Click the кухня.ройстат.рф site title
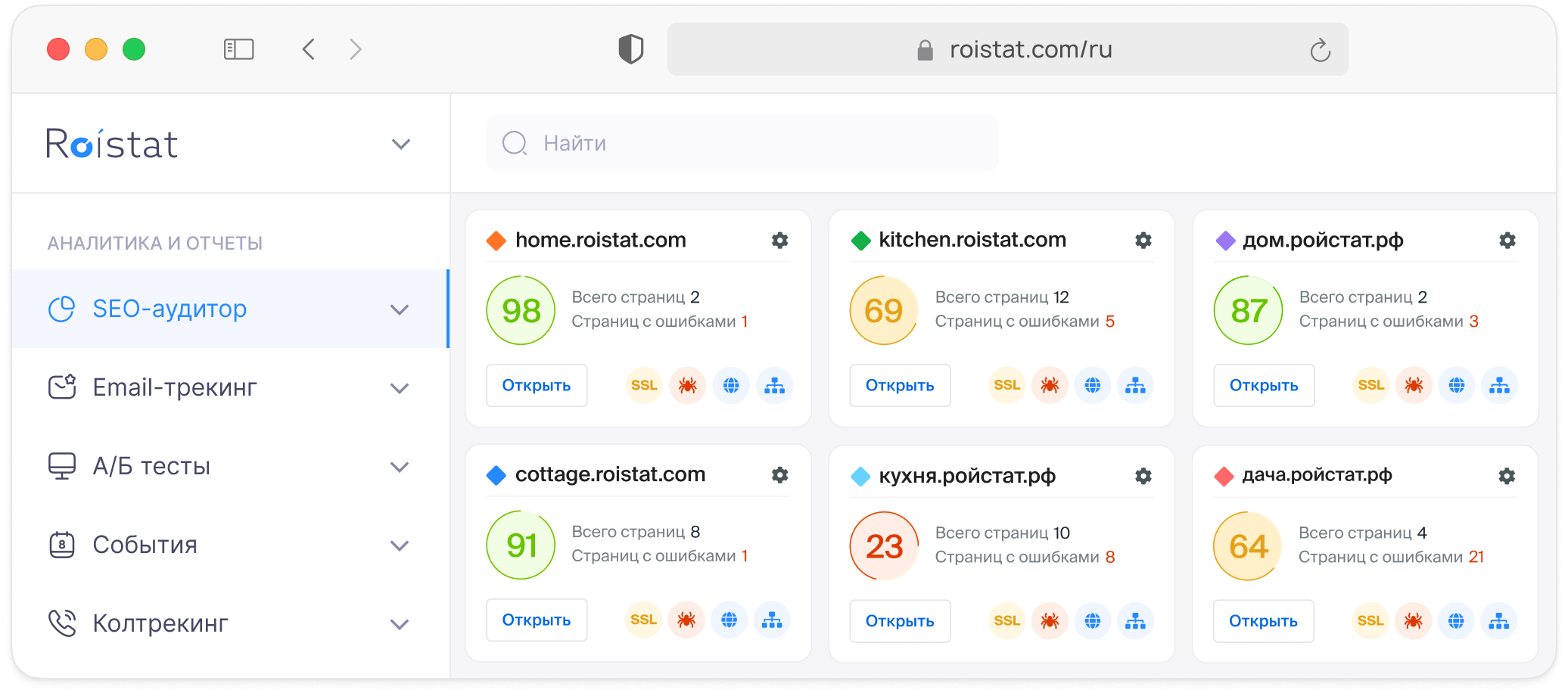1568x696 pixels. 967,477
